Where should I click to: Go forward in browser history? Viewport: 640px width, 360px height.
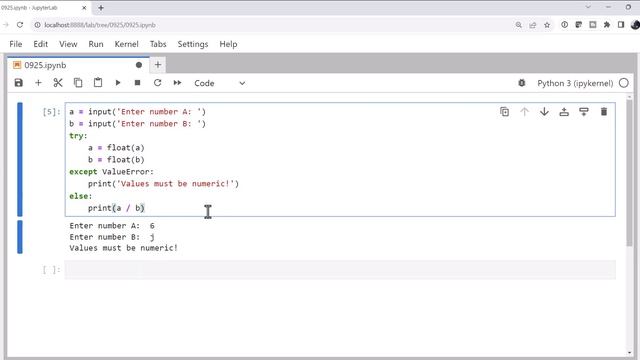click(x=5, y=25)
